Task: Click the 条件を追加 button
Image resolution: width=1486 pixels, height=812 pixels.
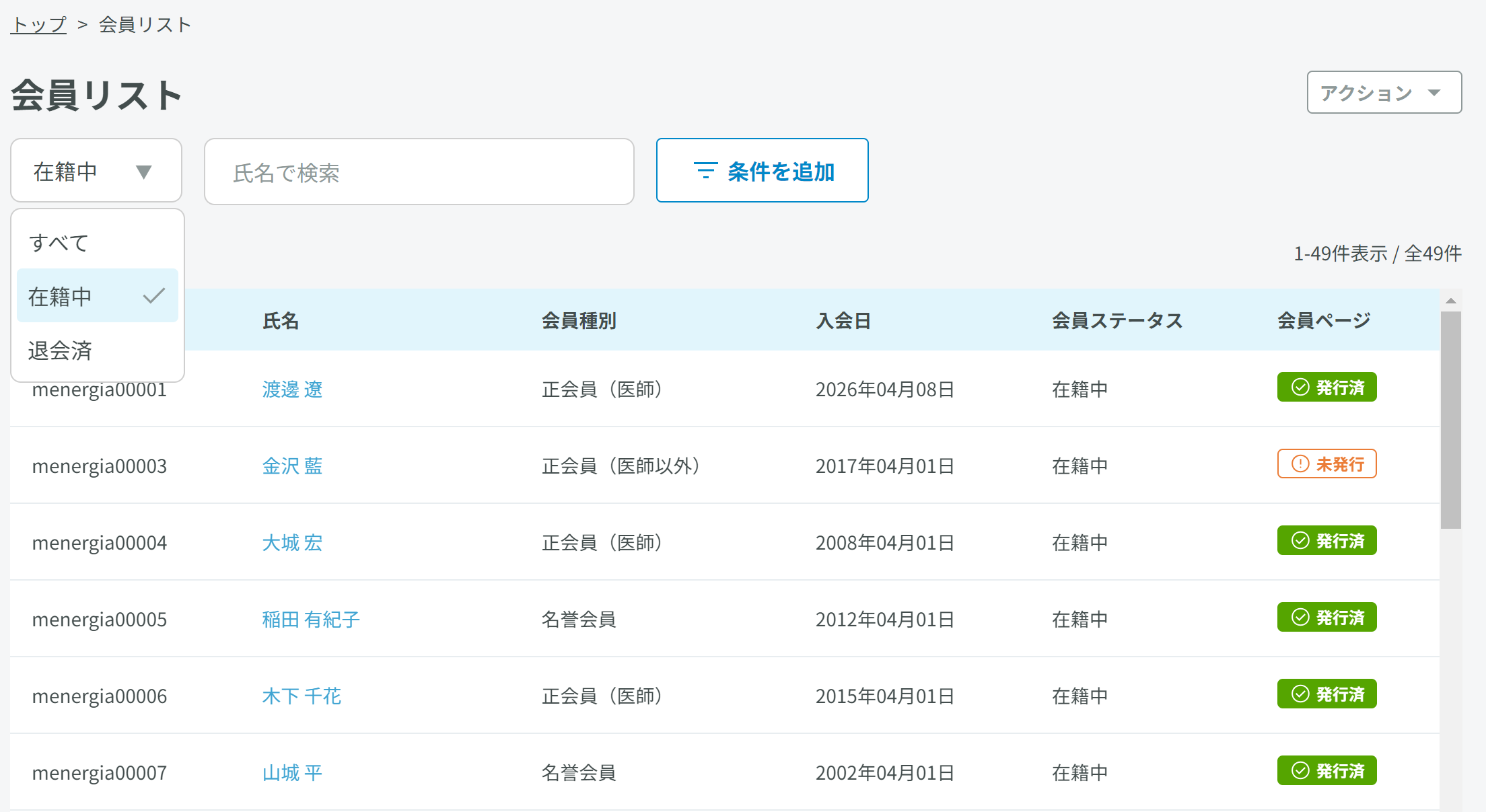Action: pos(762,171)
